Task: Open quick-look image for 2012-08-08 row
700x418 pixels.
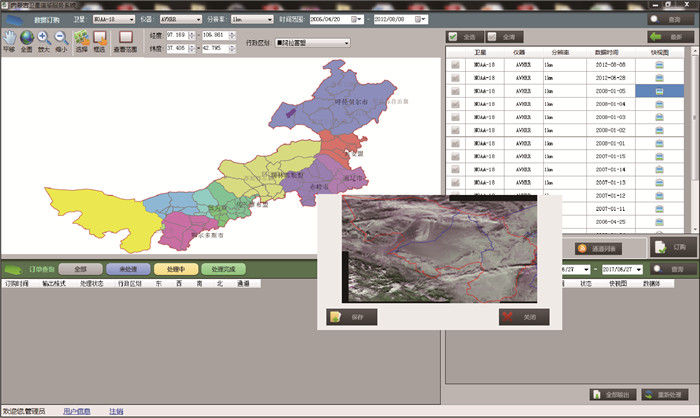Action: pyautogui.click(x=660, y=64)
